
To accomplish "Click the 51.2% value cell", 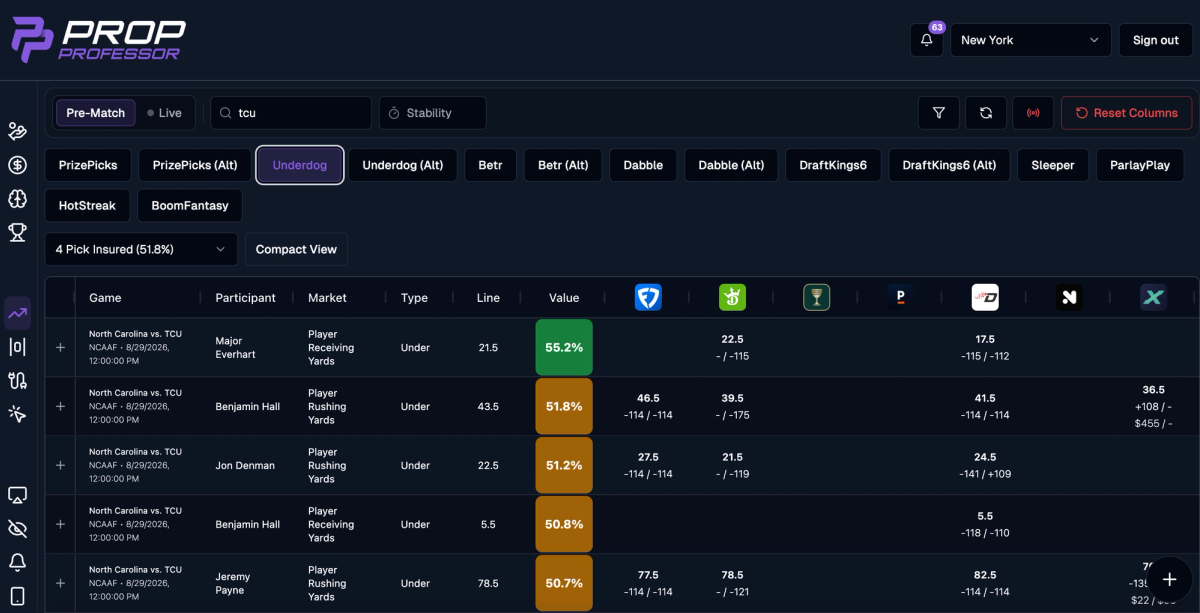I will [x=564, y=465].
